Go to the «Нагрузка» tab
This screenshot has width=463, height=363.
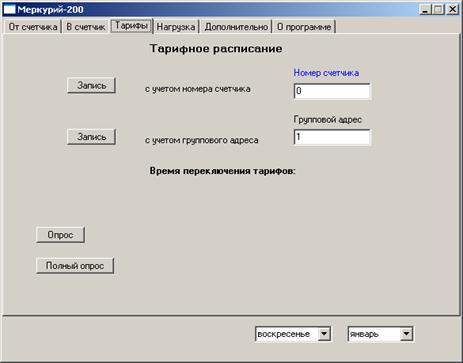(176, 27)
